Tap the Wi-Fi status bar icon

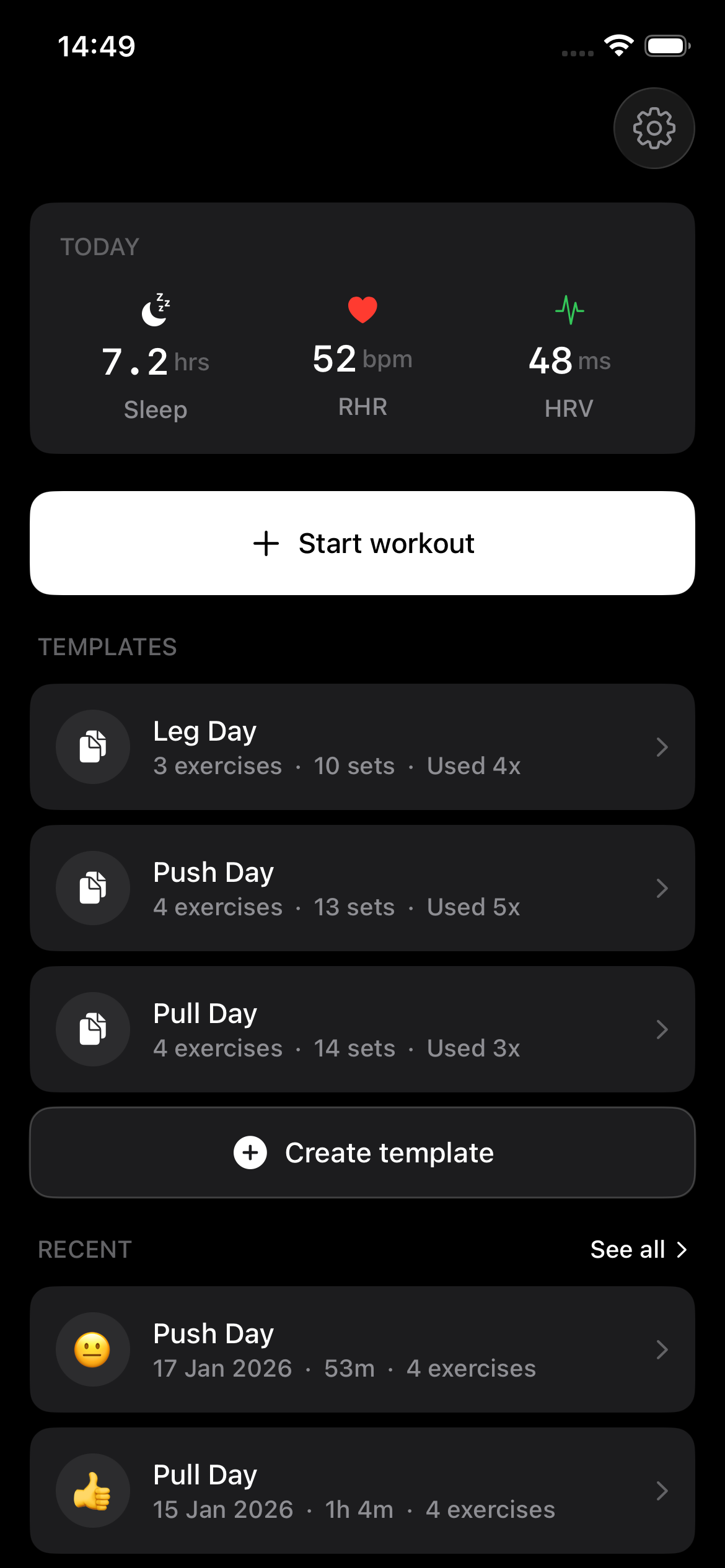click(618, 46)
